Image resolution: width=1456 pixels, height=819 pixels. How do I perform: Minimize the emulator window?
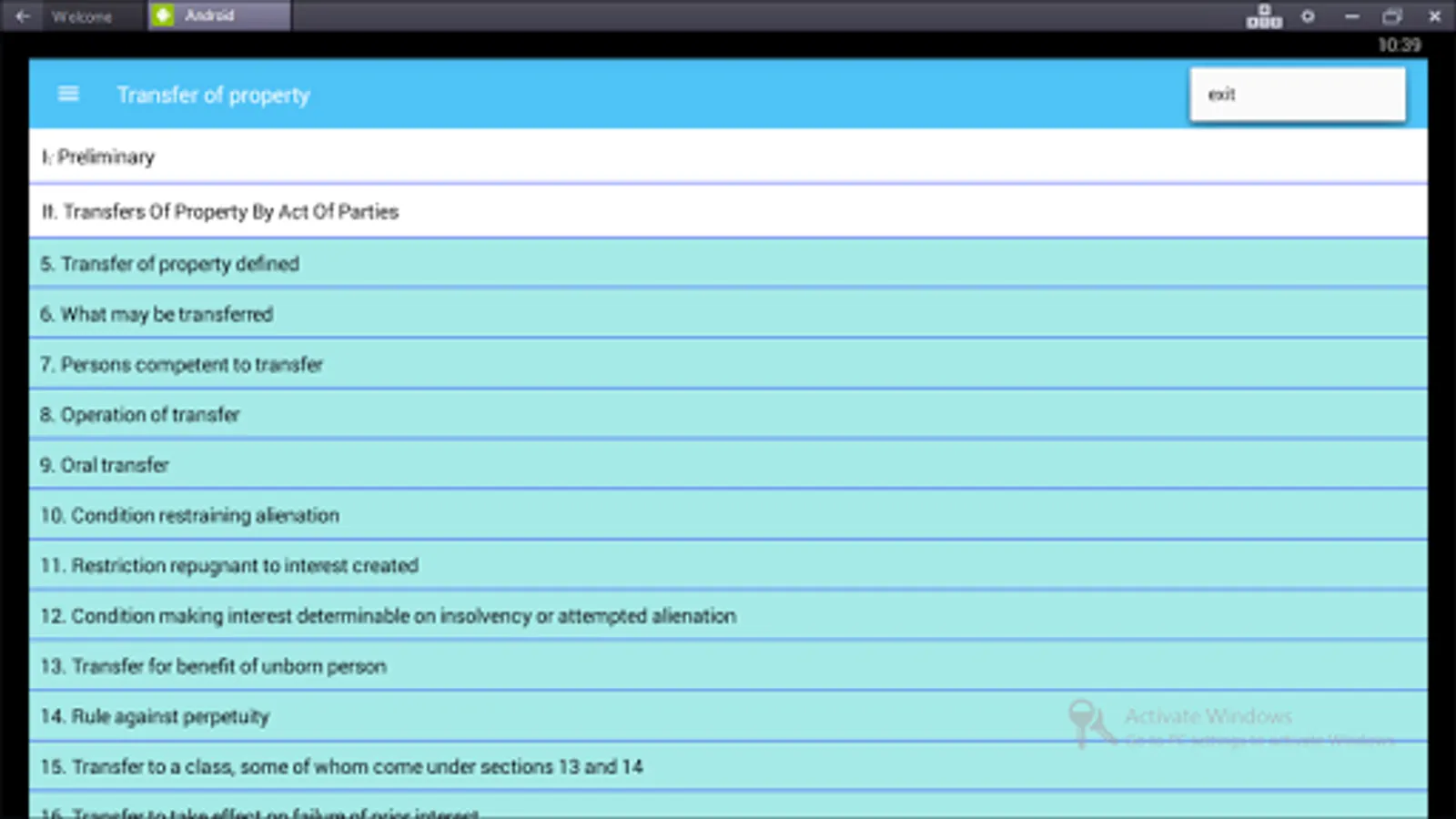click(1351, 16)
